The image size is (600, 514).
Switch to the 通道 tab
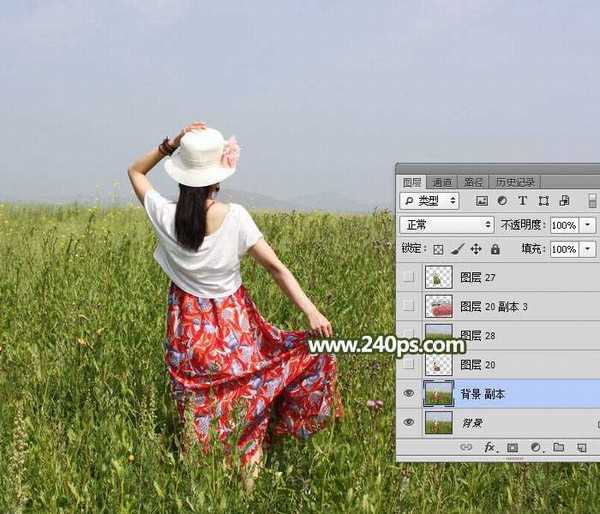pyautogui.click(x=440, y=182)
